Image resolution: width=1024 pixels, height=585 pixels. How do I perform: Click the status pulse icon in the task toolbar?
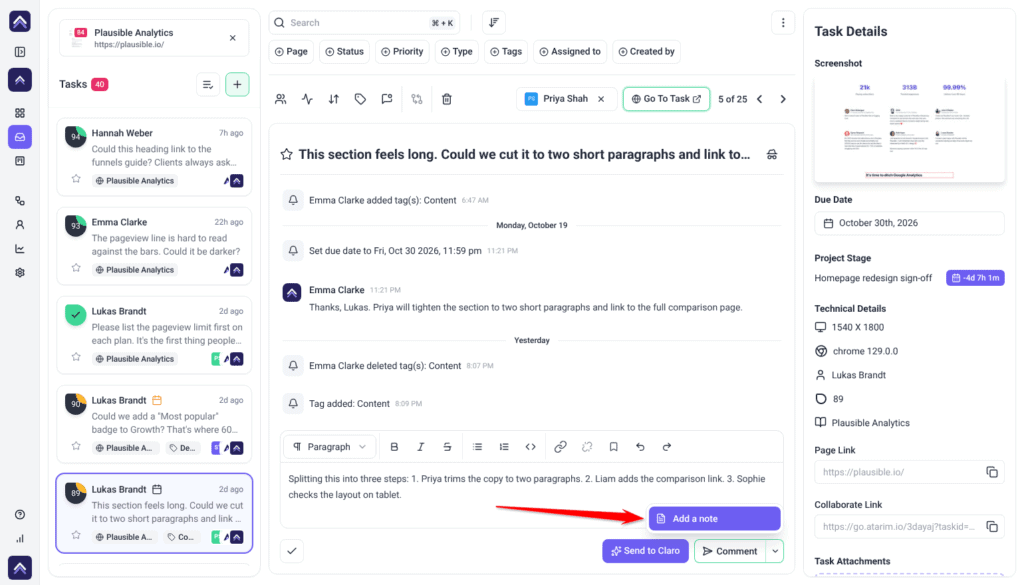coord(307,99)
